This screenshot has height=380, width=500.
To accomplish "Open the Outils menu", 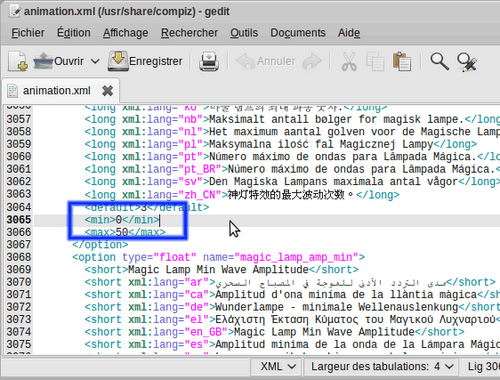I will [x=244, y=33].
